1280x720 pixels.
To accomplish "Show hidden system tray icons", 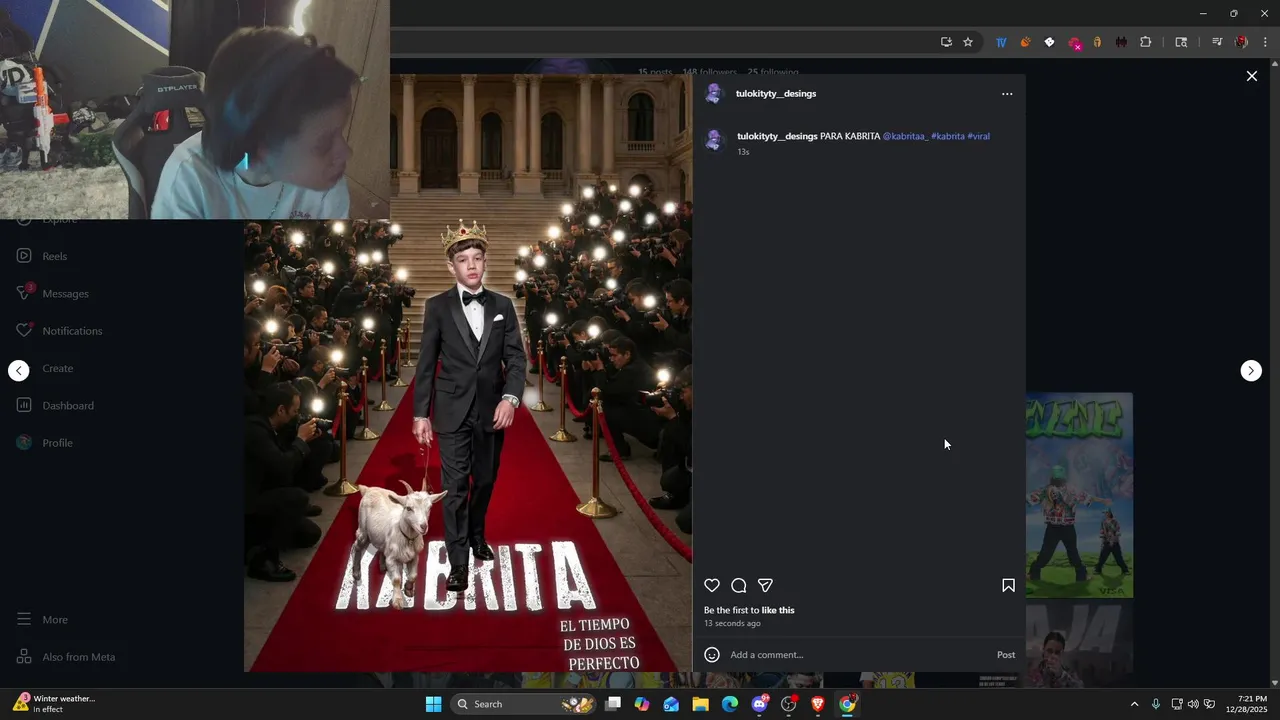I will click(1134, 704).
